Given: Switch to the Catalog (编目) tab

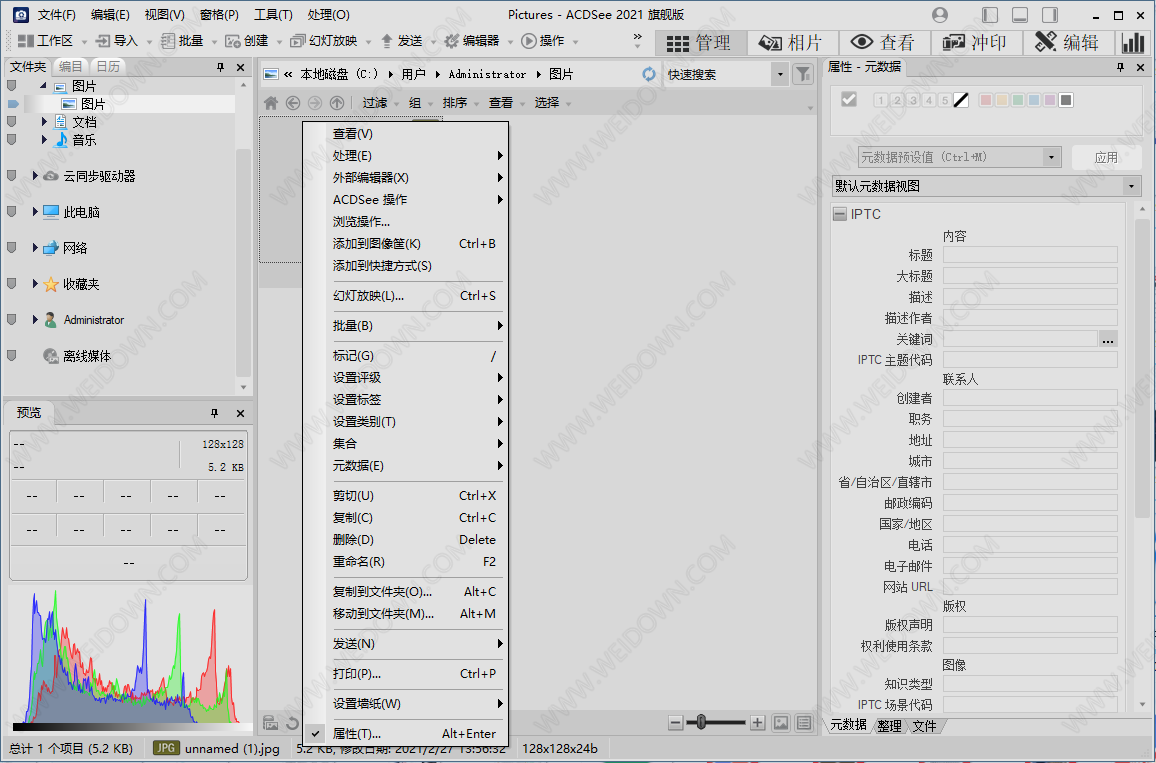Looking at the screenshot, I should 71,67.
